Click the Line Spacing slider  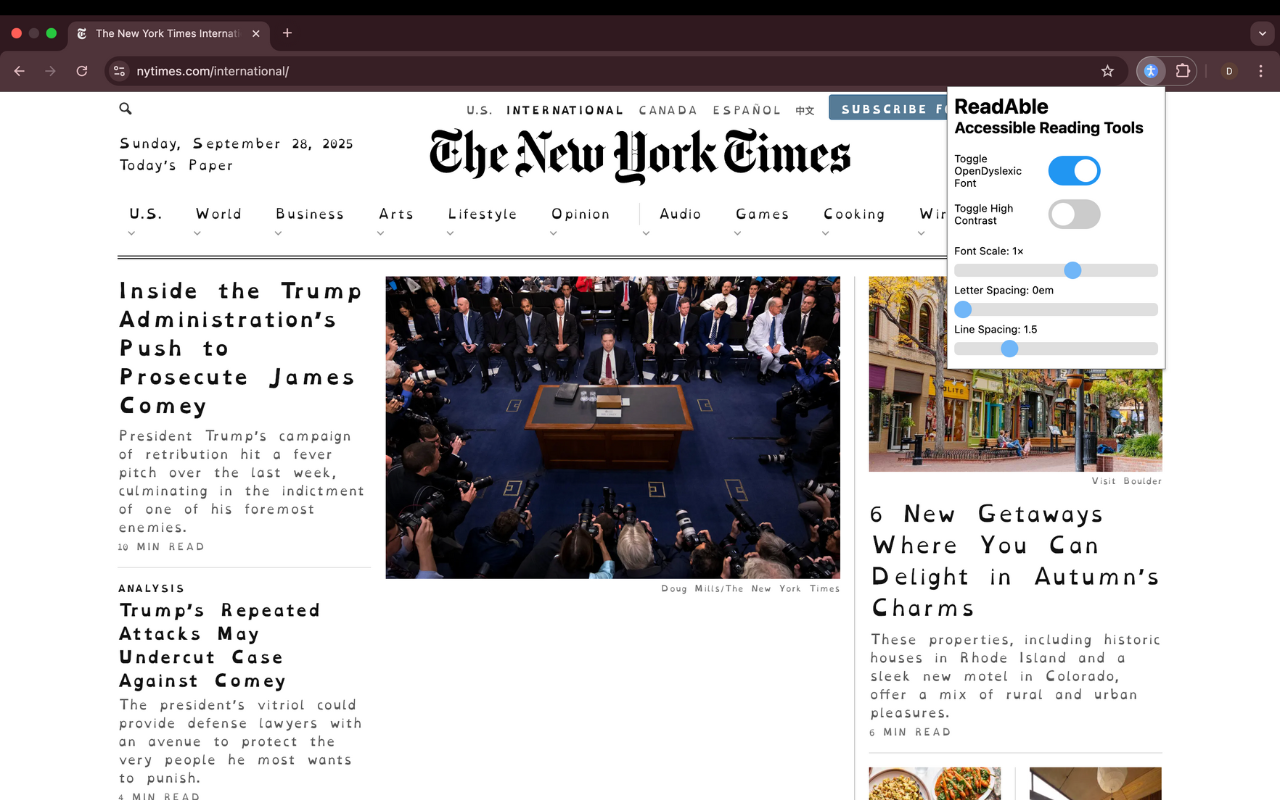1056,348
